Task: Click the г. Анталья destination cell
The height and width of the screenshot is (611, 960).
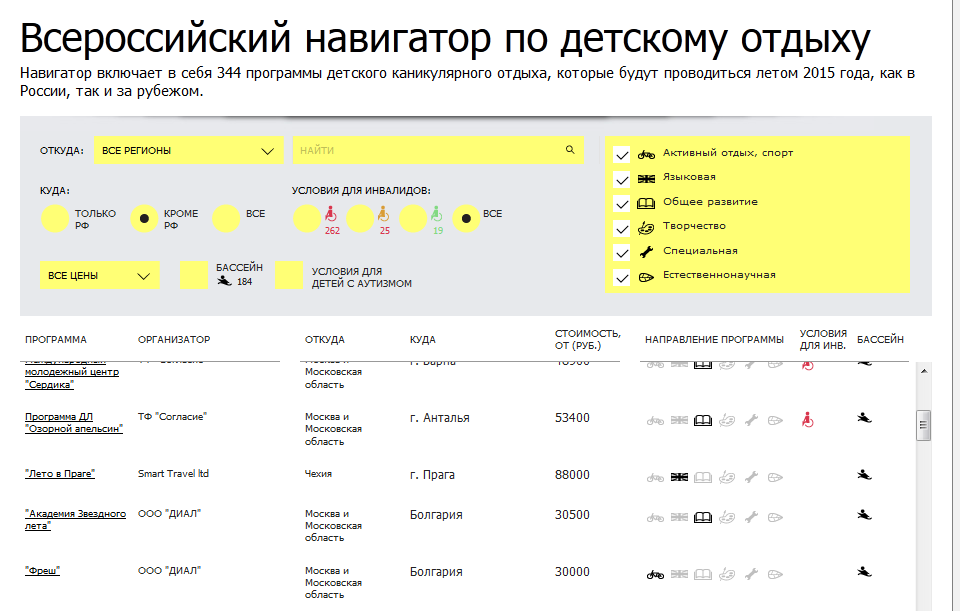Action: pos(440,418)
